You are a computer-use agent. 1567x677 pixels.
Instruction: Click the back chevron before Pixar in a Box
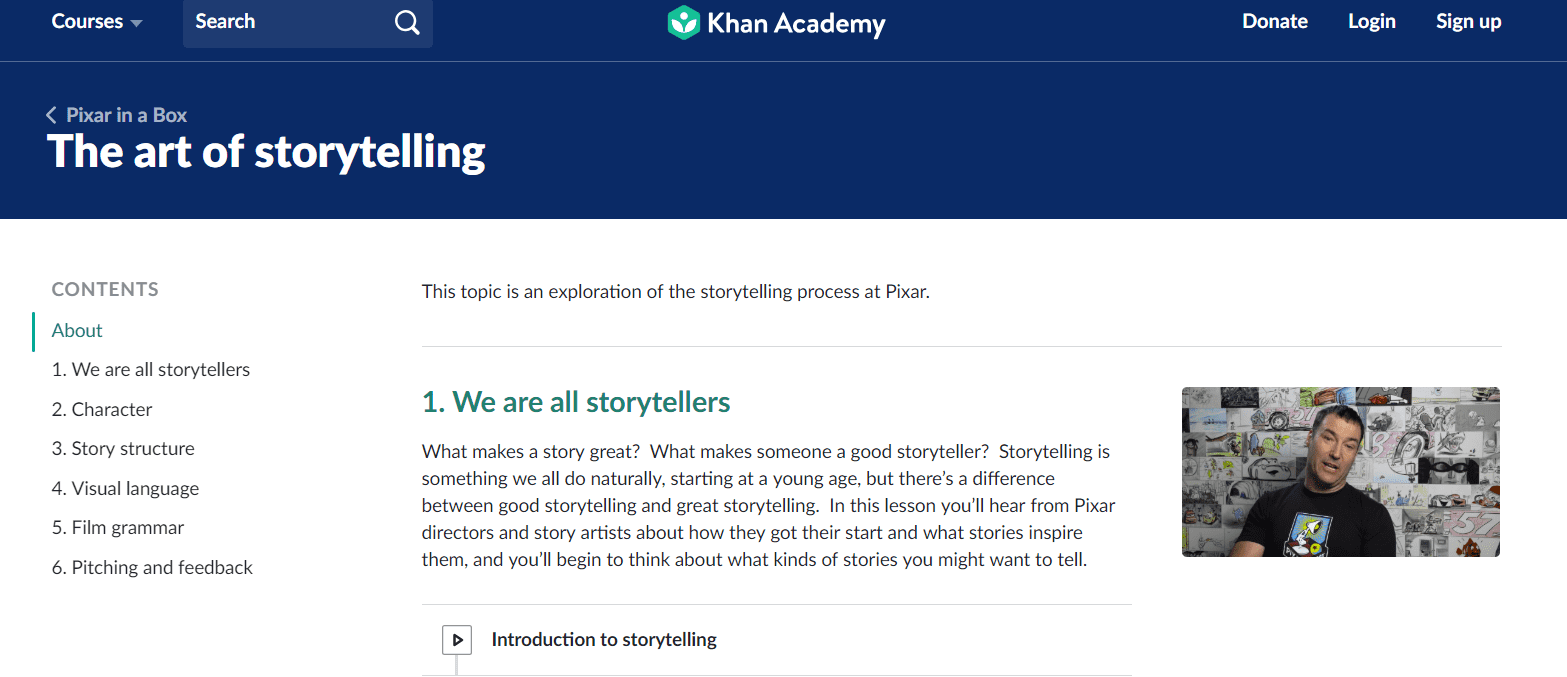pos(51,115)
